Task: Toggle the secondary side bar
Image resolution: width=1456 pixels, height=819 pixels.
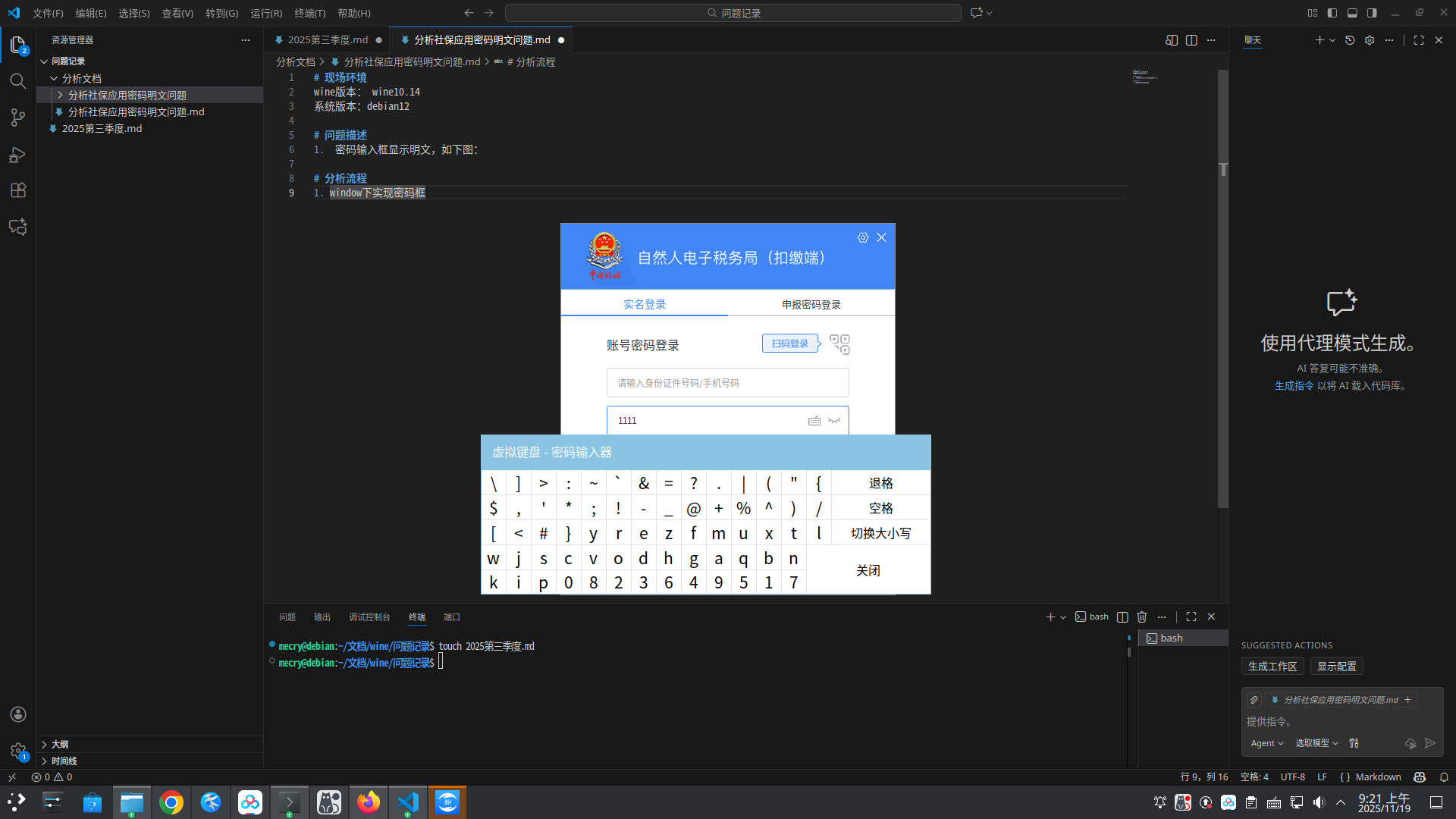Action: pyautogui.click(x=1371, y=13)
